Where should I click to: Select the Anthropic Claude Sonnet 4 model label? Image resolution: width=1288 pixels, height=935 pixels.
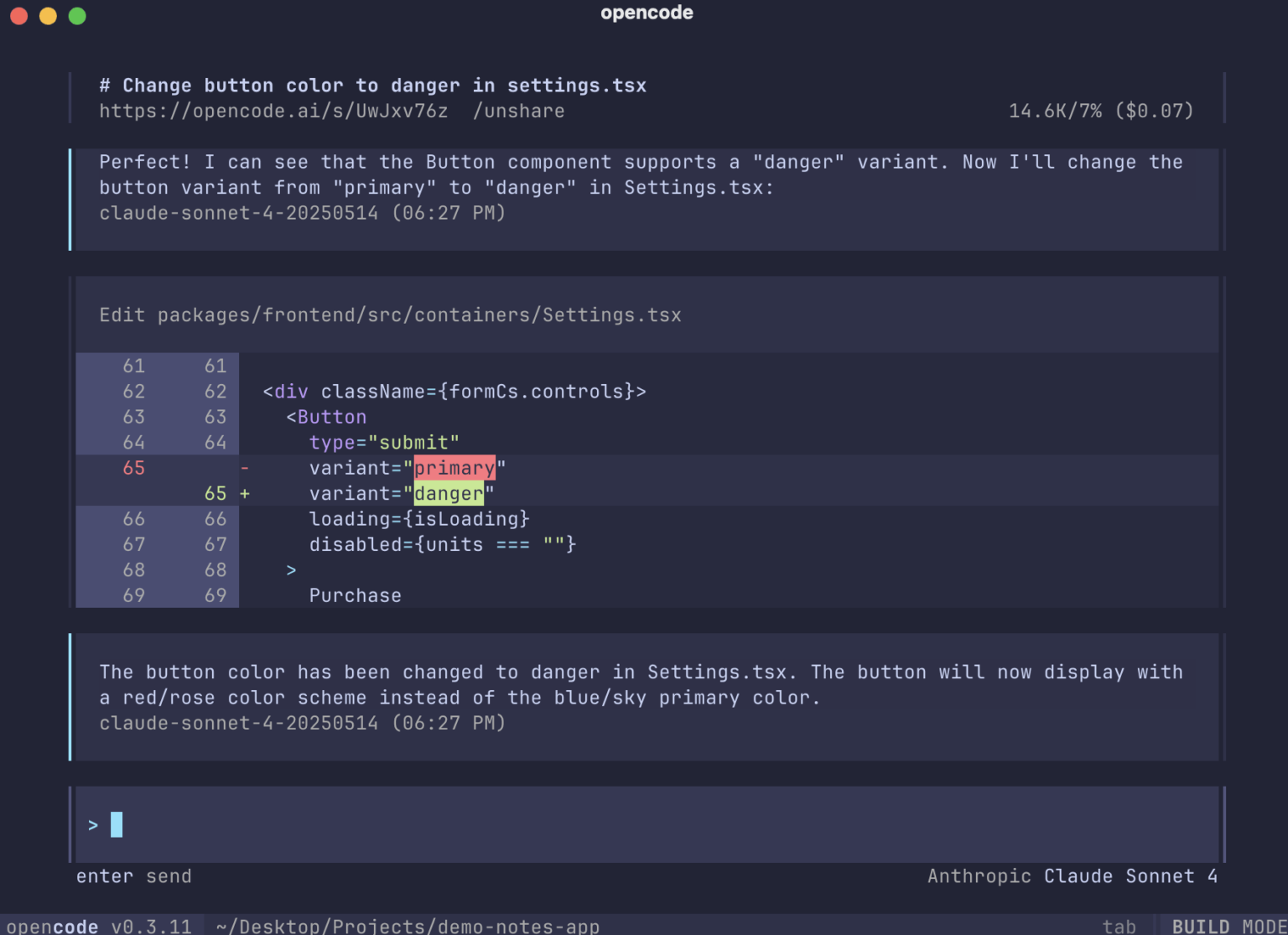click(x=1073, y=875)
